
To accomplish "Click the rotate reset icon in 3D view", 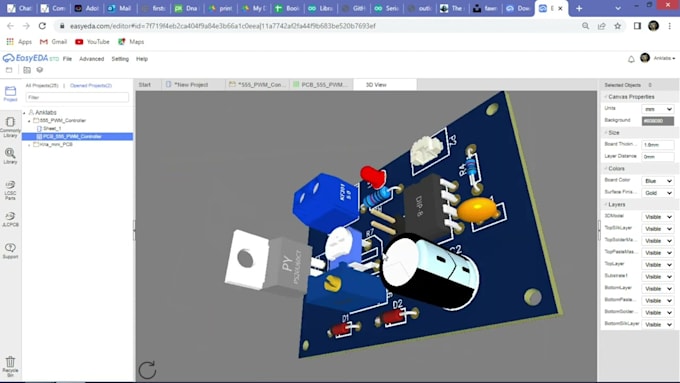I will (147, 370).
